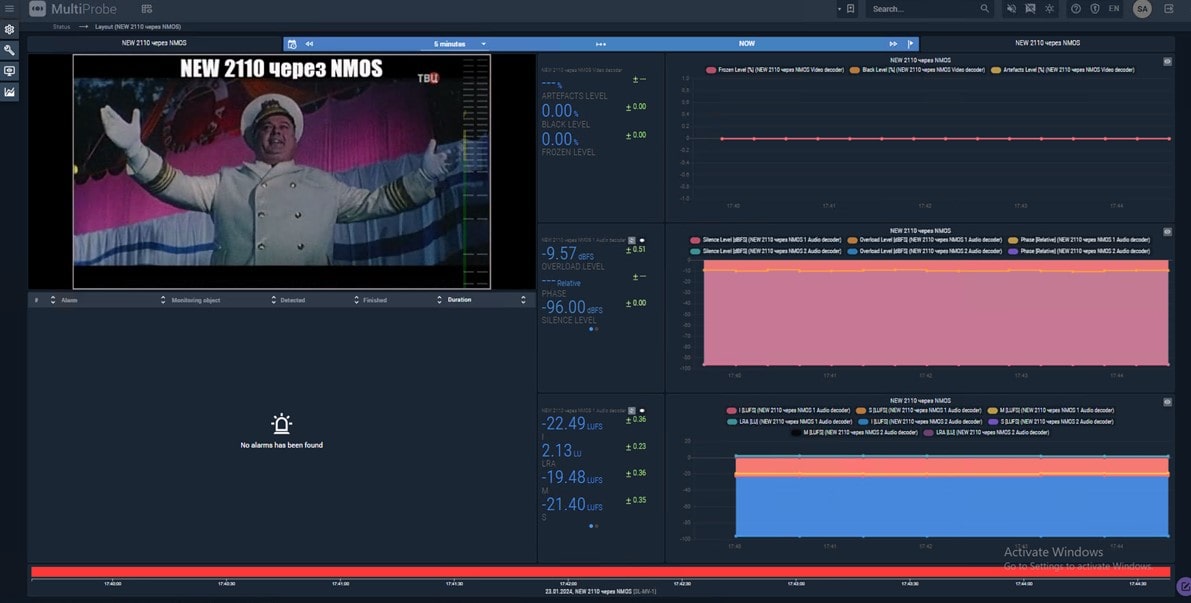Select the right NEW 2110 через NMOS tab
The height and width of the screenshot is (603, 1191).
[x=1047, y=43]
